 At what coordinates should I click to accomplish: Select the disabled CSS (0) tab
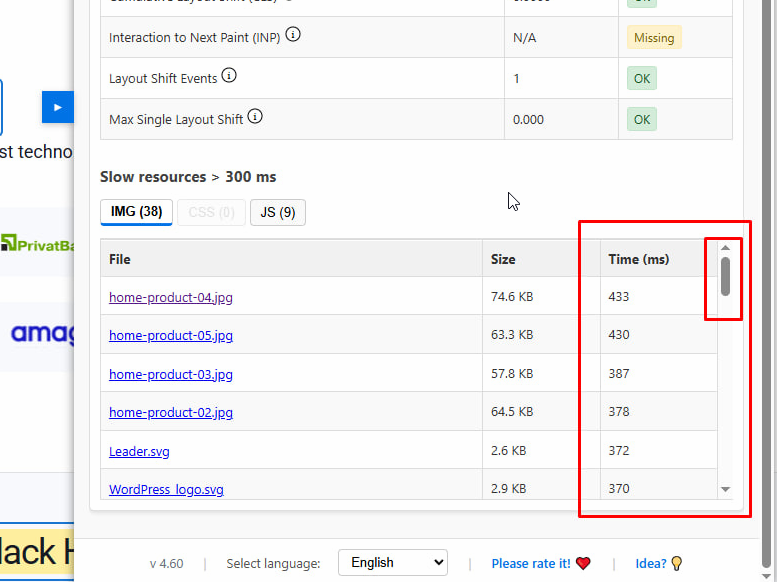click(x=212, y=212)
